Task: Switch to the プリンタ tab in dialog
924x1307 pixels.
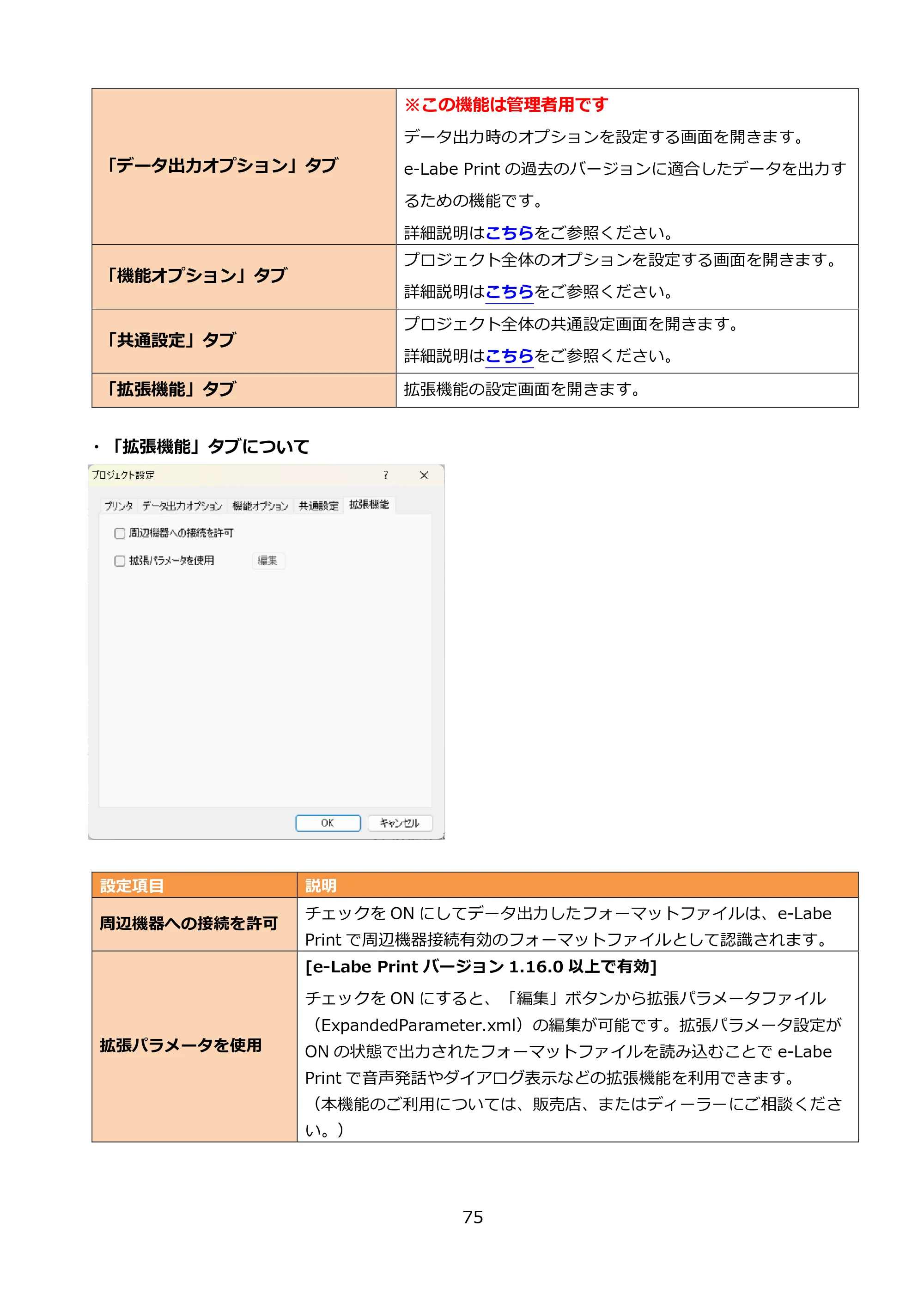Action: [x=118, y=506]
